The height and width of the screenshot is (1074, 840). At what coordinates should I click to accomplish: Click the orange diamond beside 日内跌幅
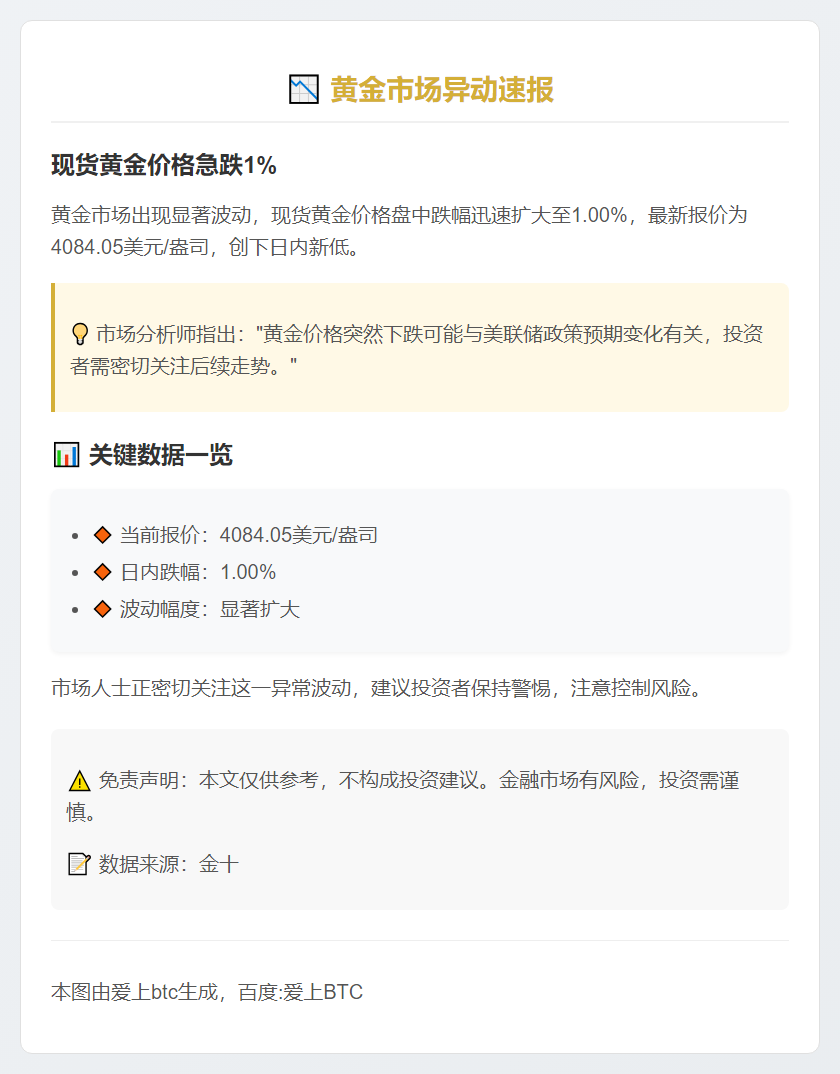coord(102,572)
